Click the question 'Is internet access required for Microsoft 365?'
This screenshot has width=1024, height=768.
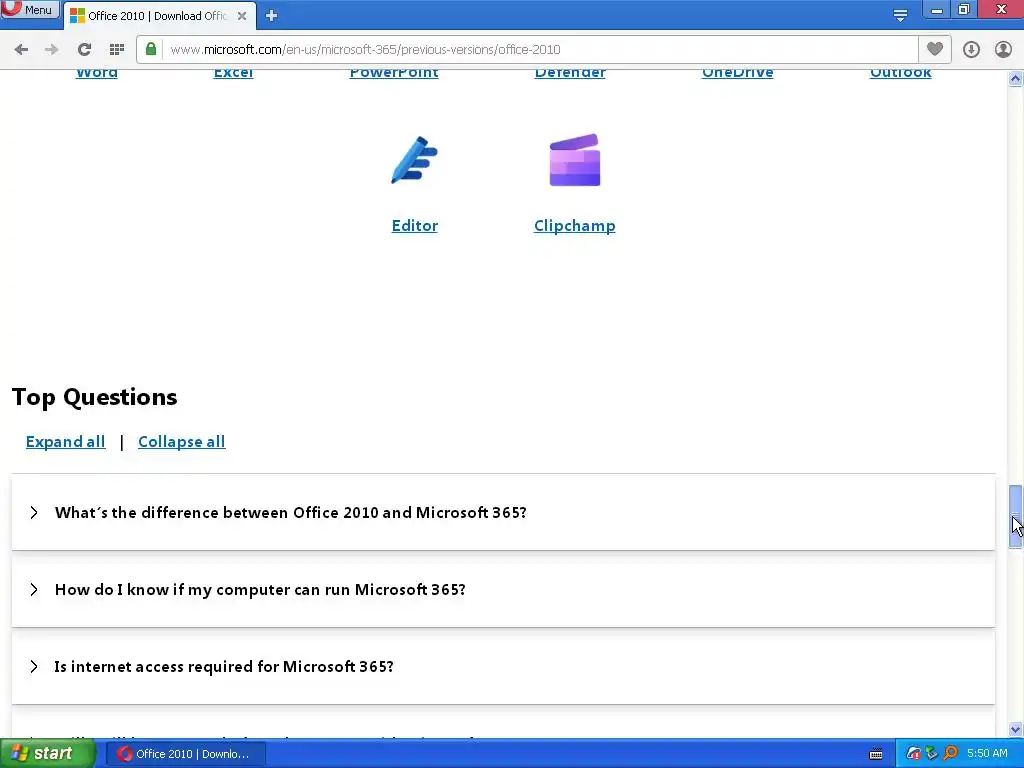pos(224,667)
